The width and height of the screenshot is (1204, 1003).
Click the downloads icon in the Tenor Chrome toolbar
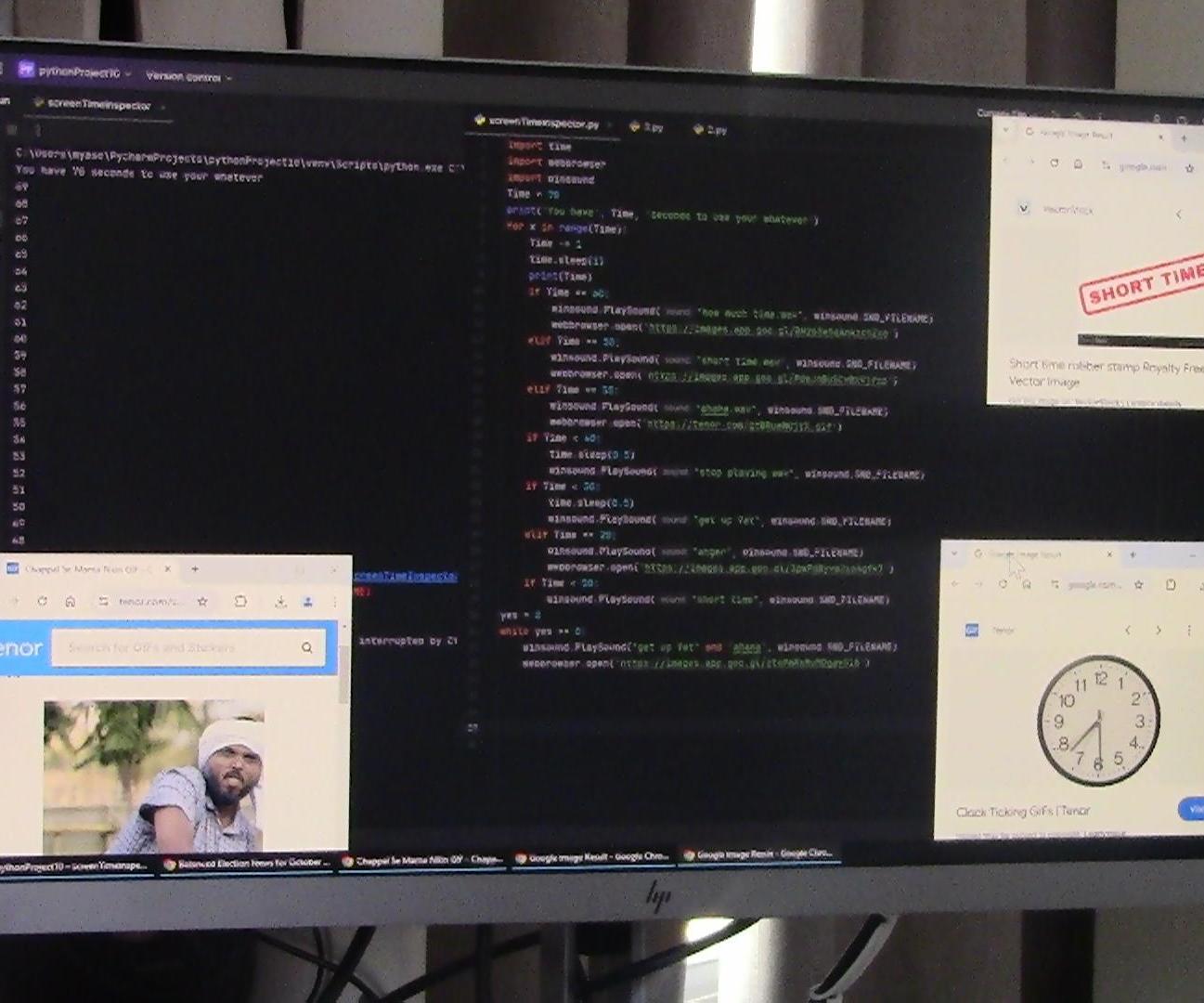(279, 601)
